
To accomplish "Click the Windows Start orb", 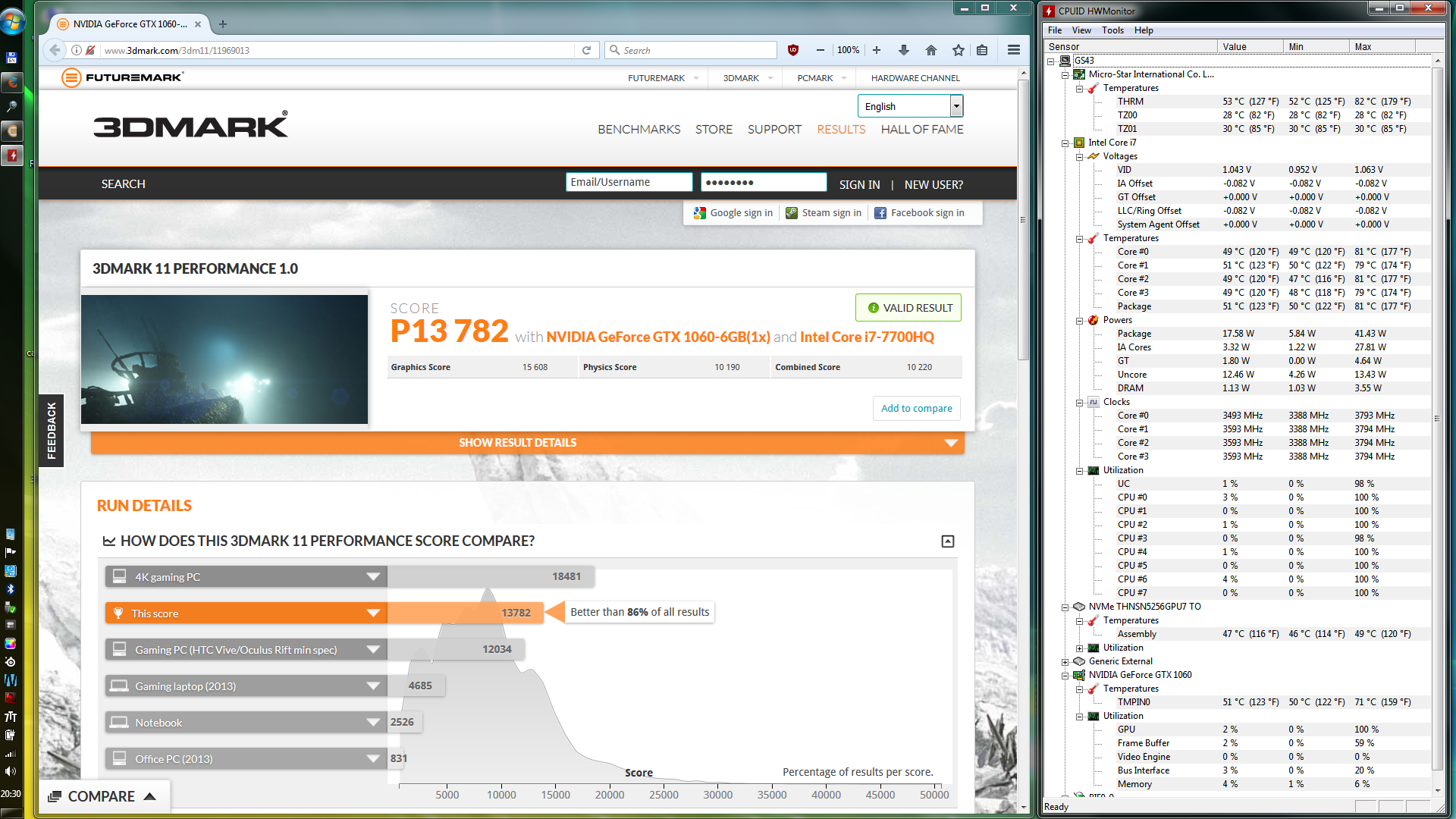I will [x=12, y=22].
